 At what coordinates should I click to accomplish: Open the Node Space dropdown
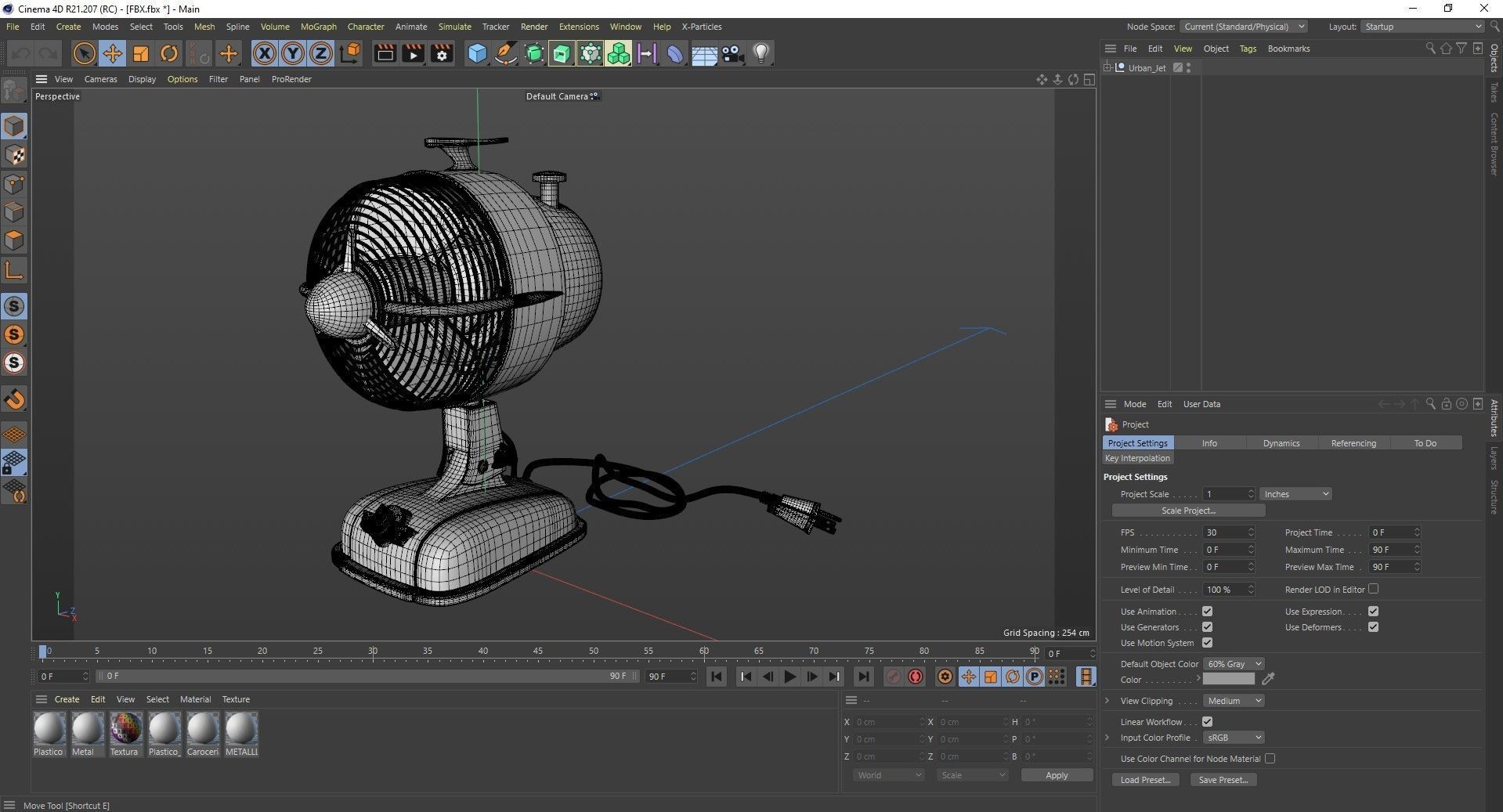(x=1243, y=27)
